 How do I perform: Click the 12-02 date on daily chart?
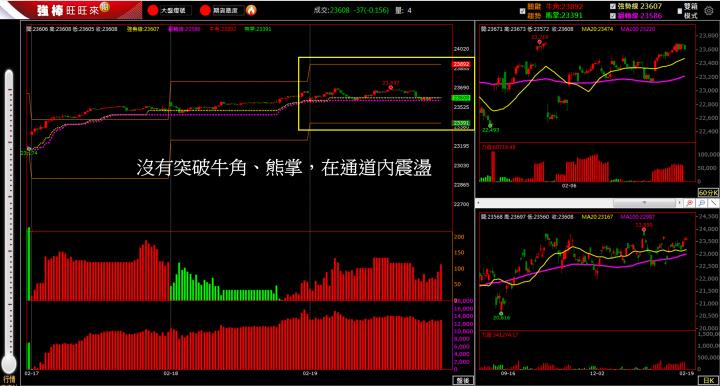(597, 374)
